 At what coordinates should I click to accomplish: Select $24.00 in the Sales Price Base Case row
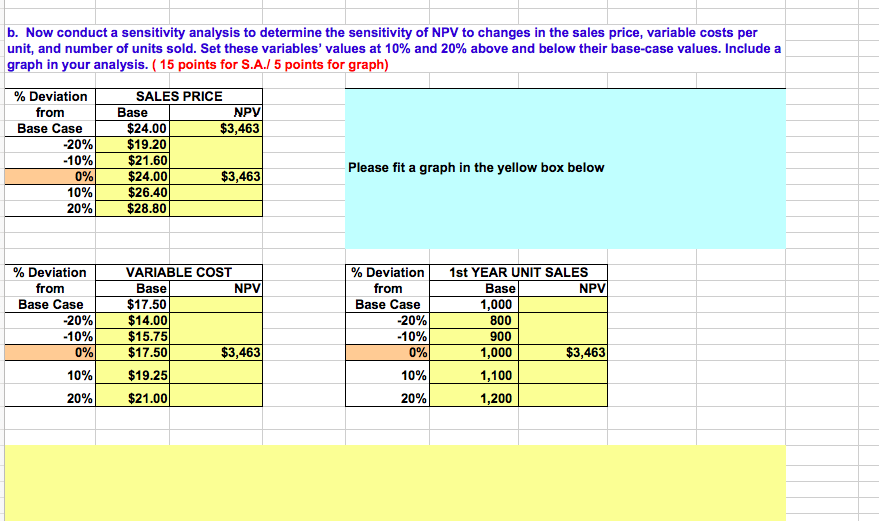coord(132,128)
